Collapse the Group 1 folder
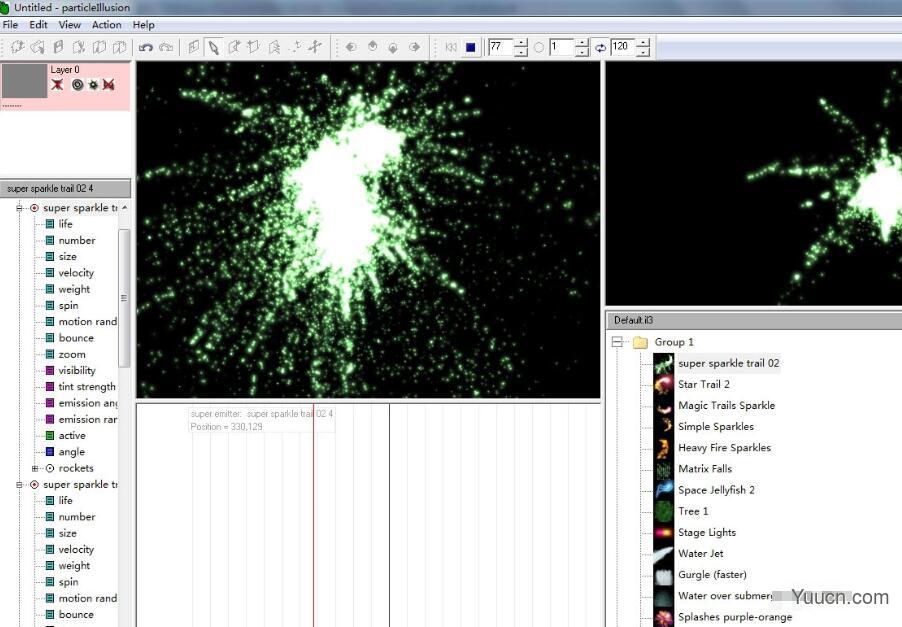This screenshot has width=902, height=627. pos(619,341)
